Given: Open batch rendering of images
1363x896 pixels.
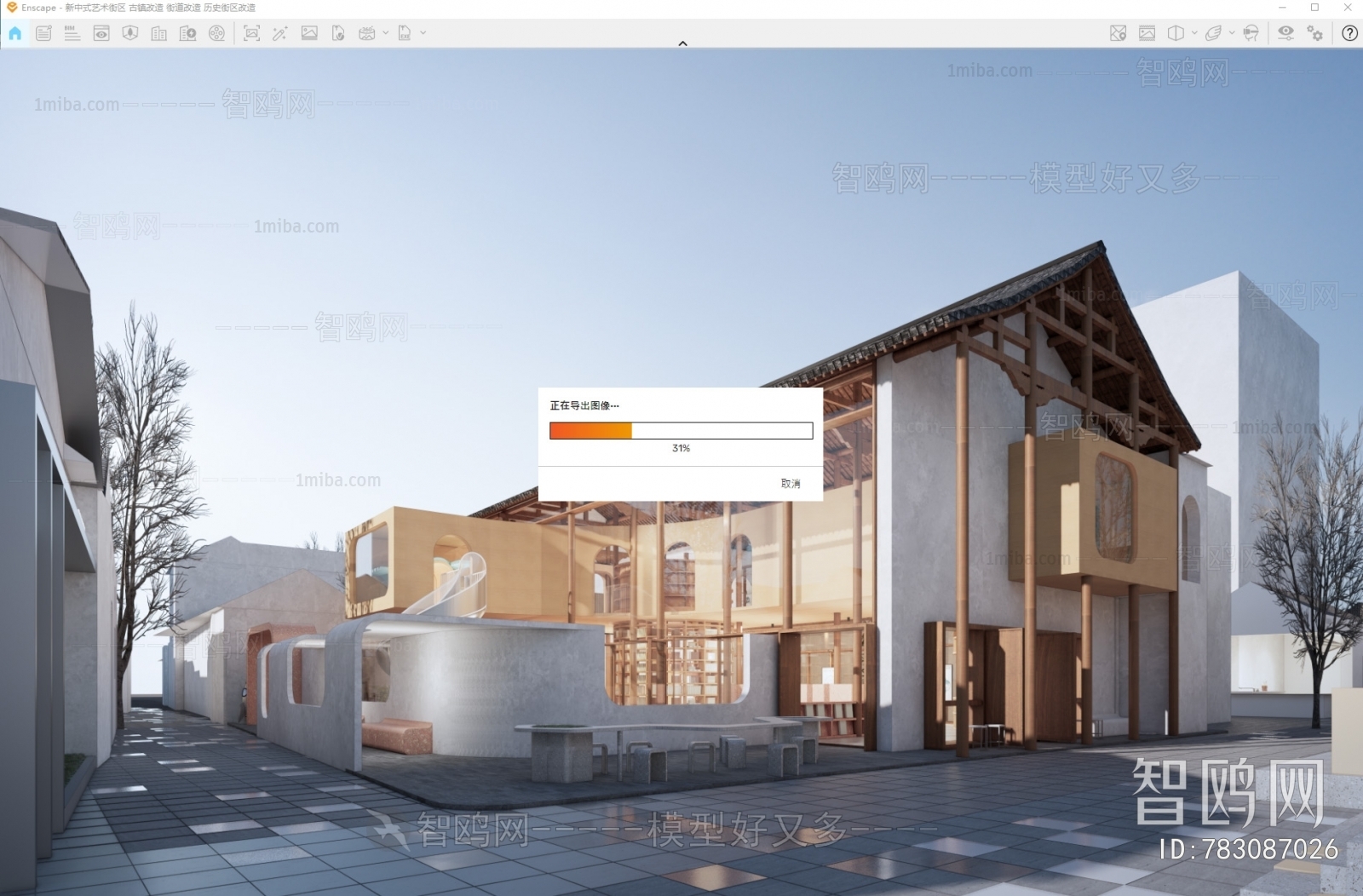Looking at the screenshot, I should 311,33.
